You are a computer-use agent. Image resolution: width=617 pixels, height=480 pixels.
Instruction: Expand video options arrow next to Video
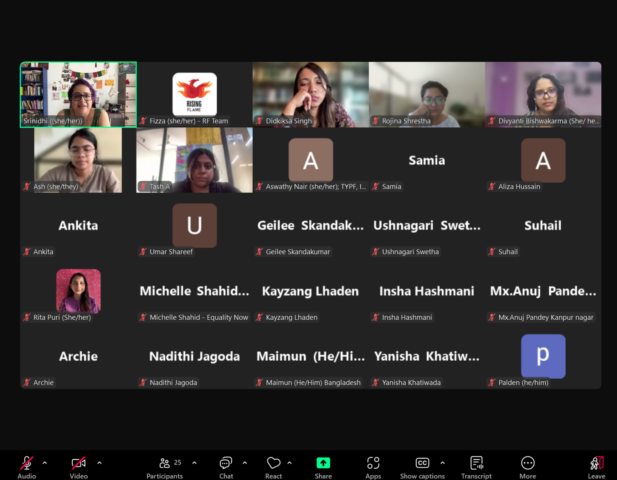99,463
